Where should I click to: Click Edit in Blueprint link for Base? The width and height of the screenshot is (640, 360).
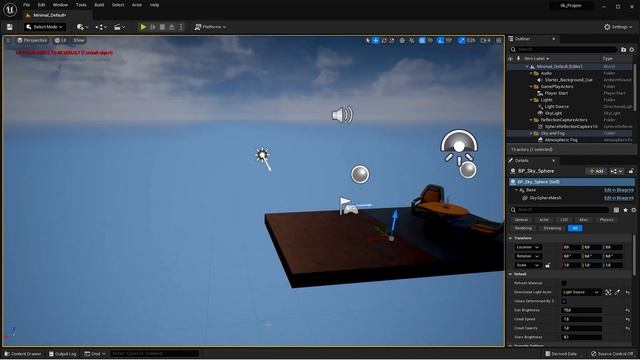click(x=619, y=190)
